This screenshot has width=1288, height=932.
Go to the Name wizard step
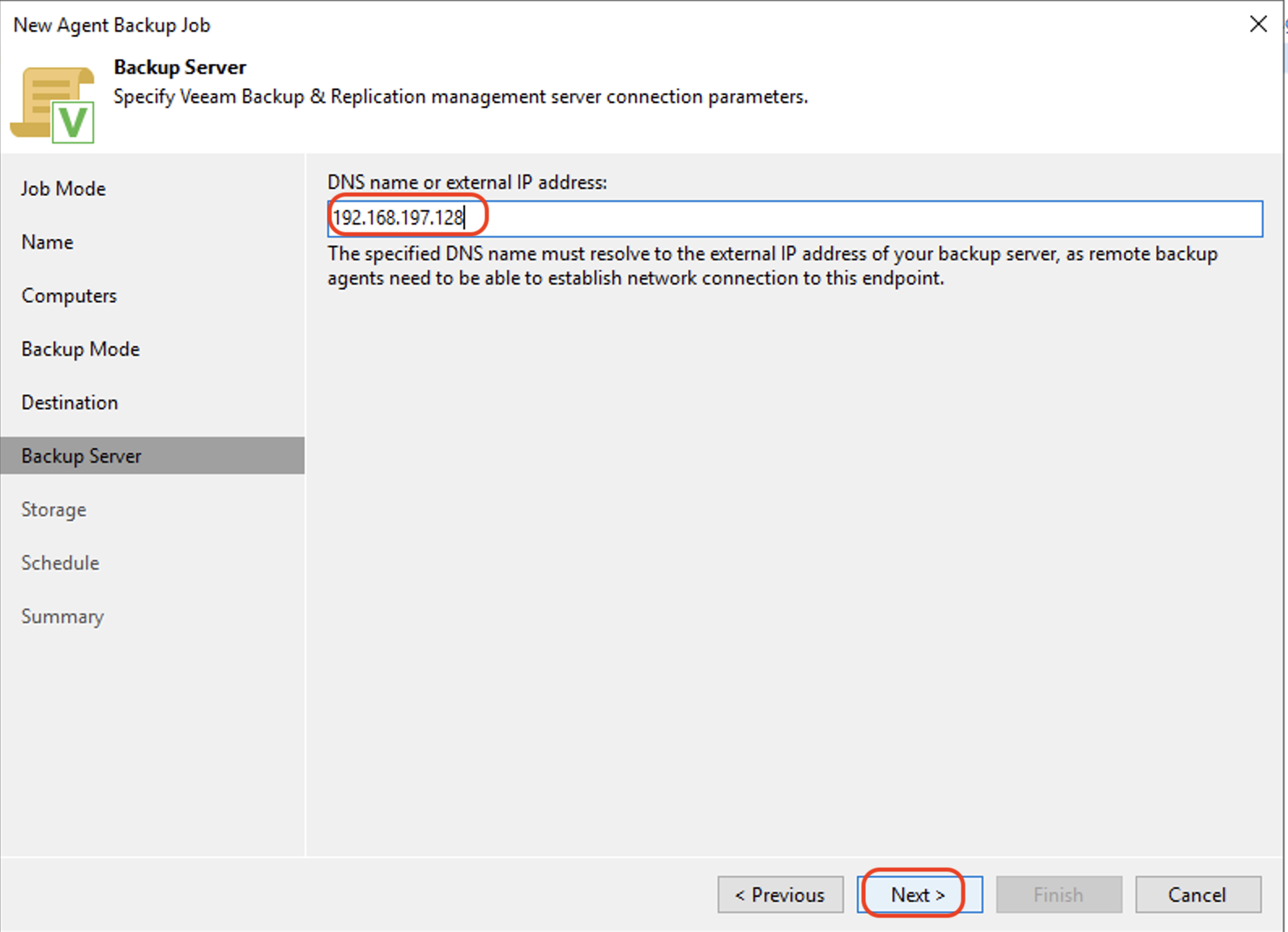pyautogui.click(x=47, y=242)
